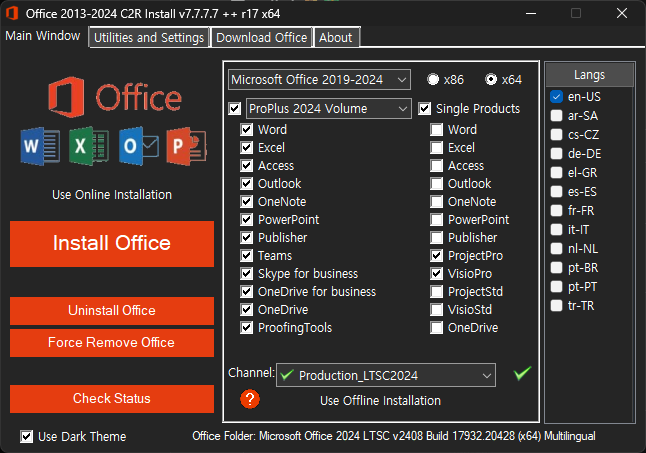
Task: Uncheck OneDrive for business checkbox
Action: pos(246,292)
